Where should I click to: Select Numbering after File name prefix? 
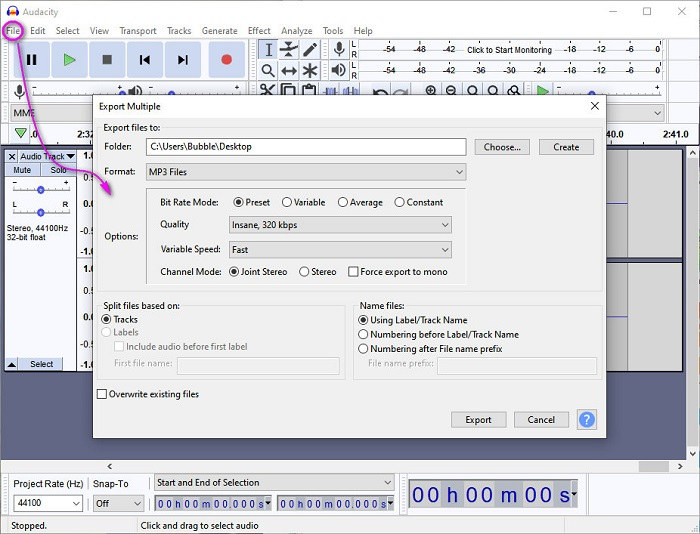click(431, 349)
